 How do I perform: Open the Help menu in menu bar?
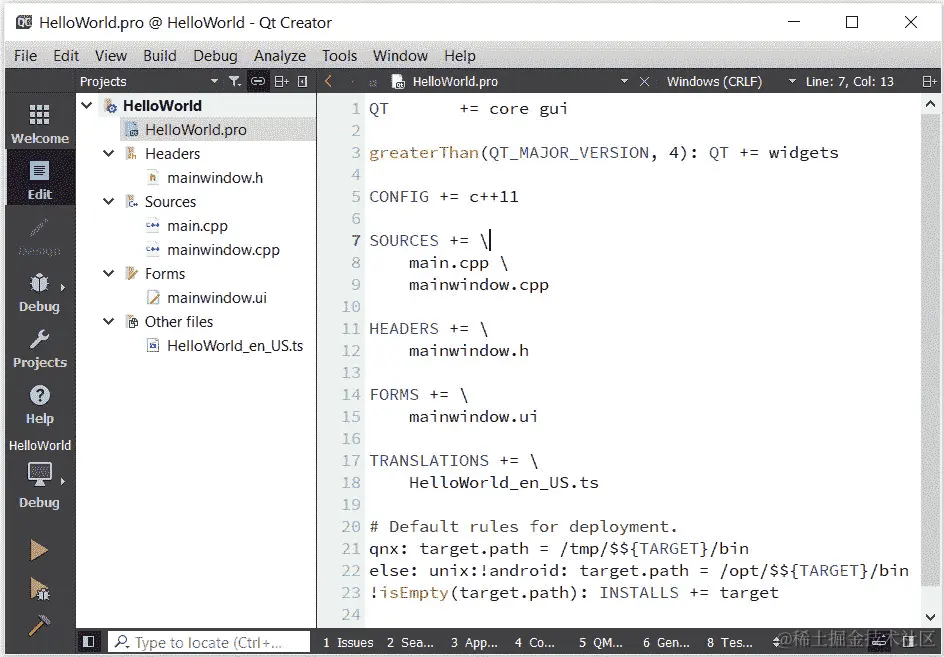460,56
